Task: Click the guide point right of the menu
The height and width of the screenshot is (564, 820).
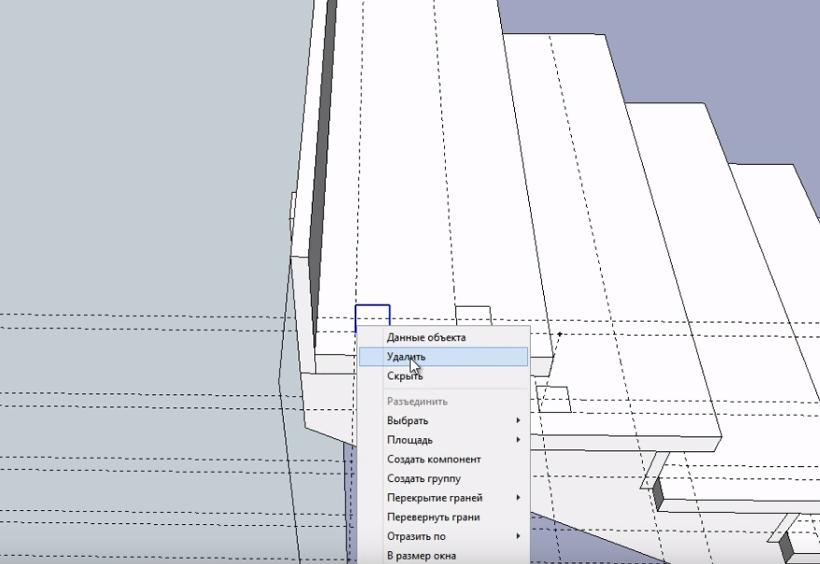Action: 560,334
